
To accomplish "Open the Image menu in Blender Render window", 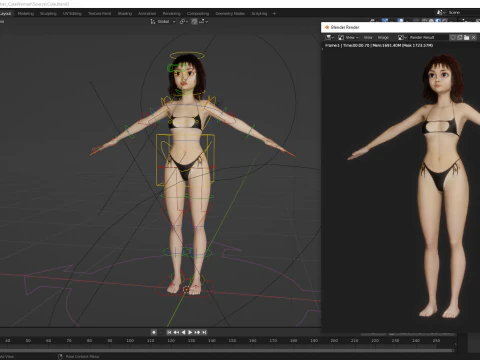I will tap(383, 38).
